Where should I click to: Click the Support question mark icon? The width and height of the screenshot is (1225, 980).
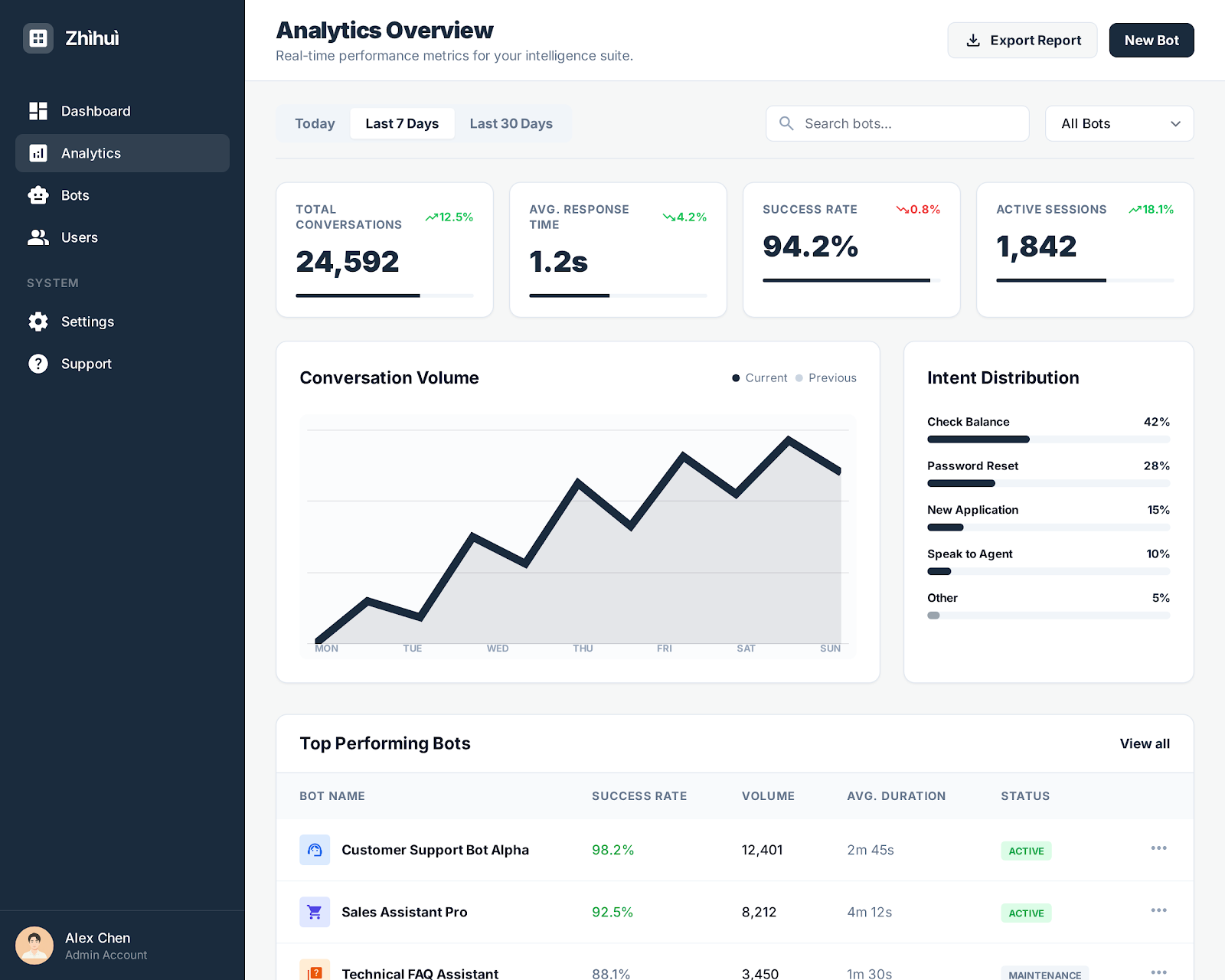(38, 364)
